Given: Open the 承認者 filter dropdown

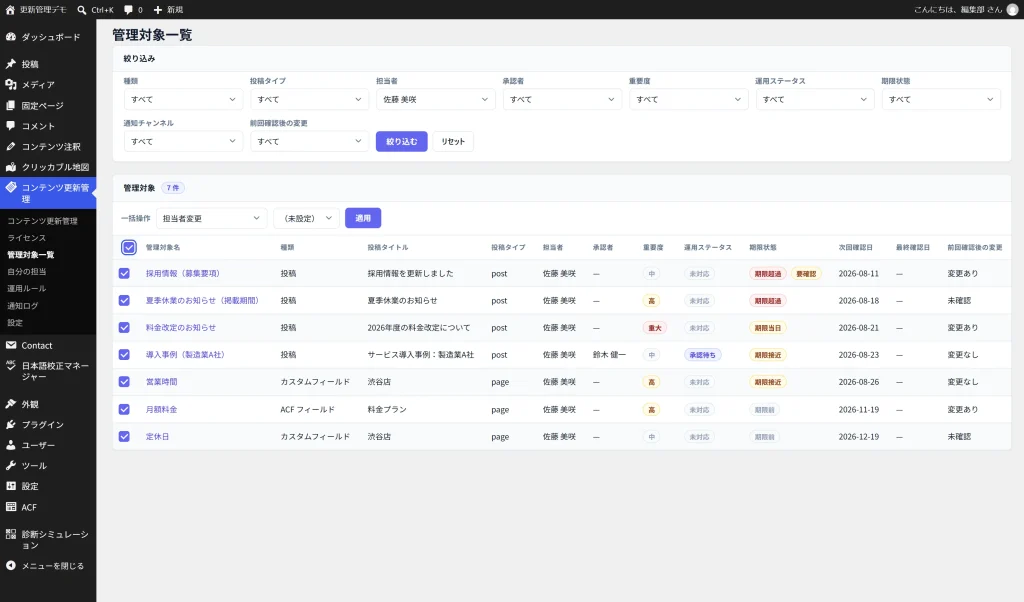Looking at the screenshot, I should tap(562, 99).
